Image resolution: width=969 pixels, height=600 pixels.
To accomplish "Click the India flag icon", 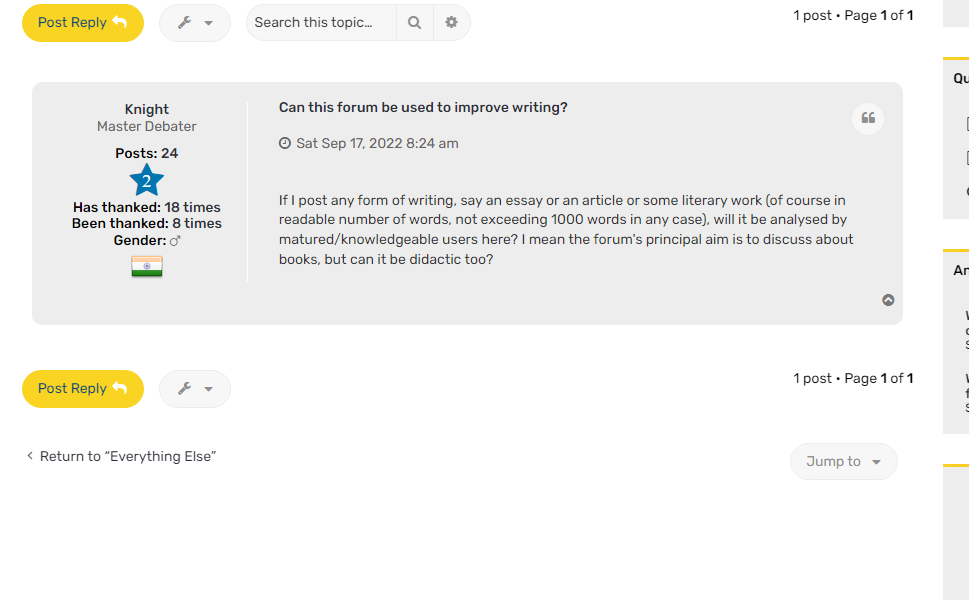I will click(x=147, y=267).
